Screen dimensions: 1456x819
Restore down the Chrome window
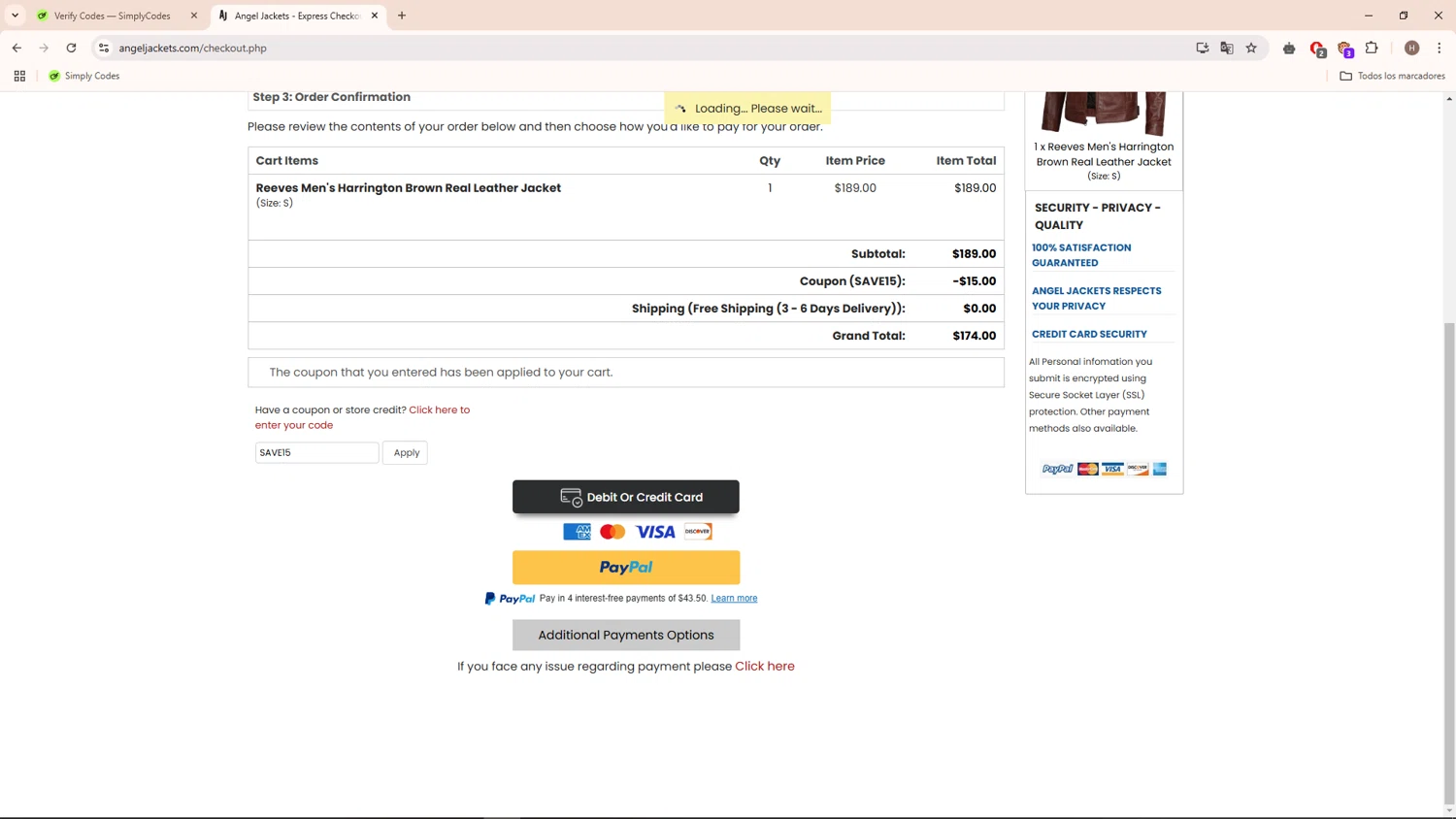[x=1404, y=16]
